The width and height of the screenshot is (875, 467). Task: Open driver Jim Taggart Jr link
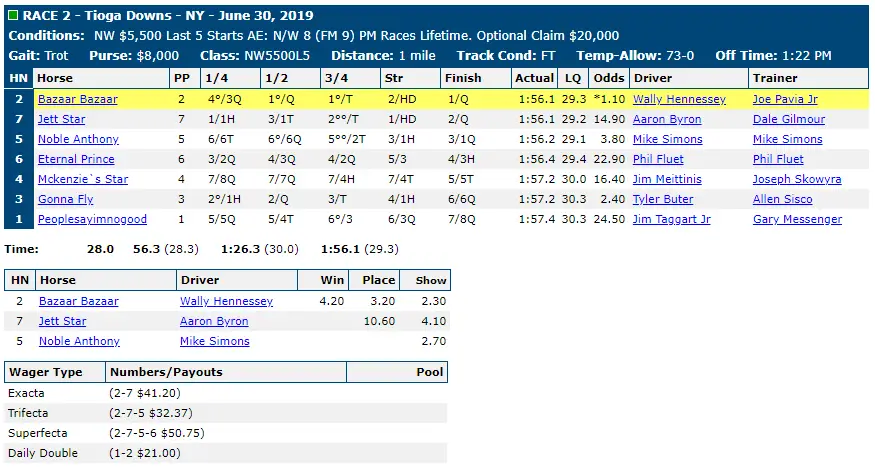click(671, 220)
